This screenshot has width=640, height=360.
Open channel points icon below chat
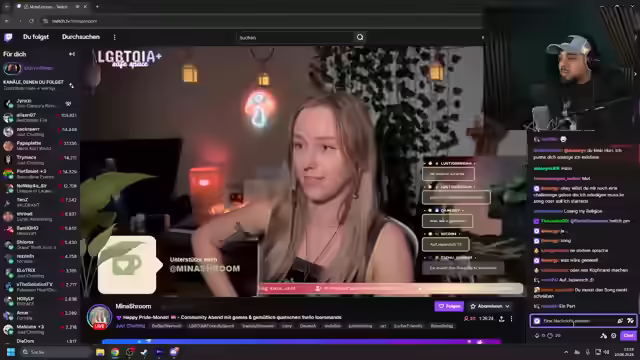click(x=550, y=336)
